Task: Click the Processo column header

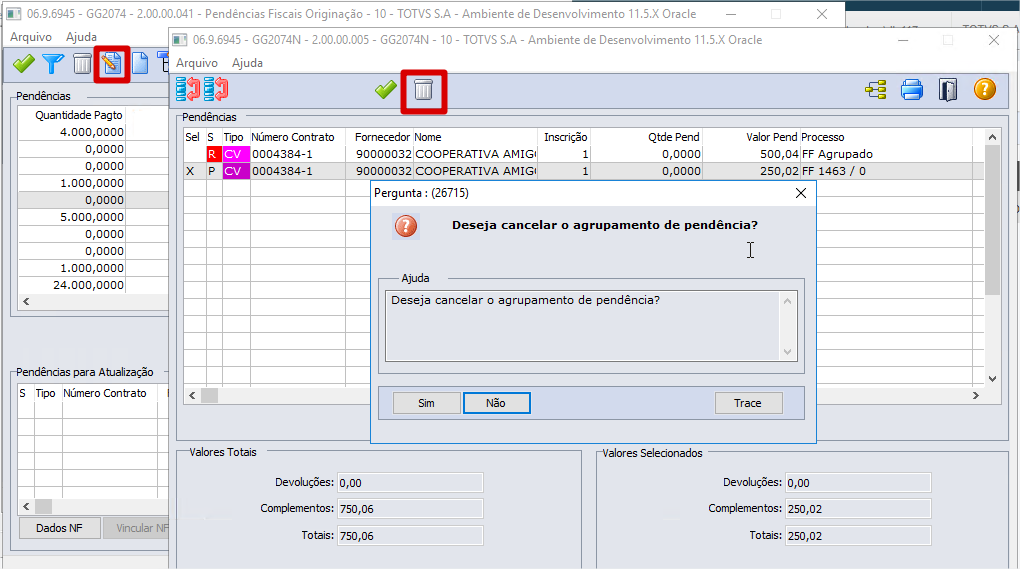Action: 823,137
